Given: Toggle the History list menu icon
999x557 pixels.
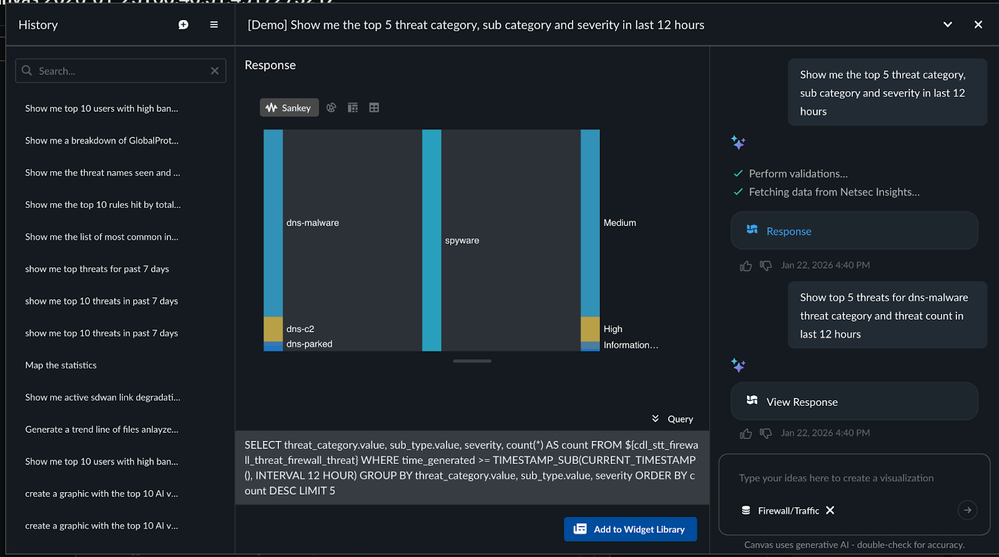Looking at the screenshot, I should tap(213, 25).
